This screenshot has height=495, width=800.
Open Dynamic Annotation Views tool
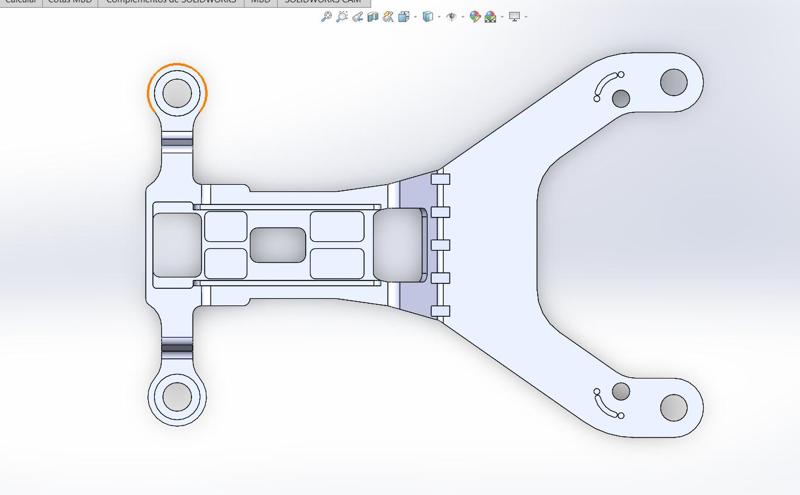click(x=388, y=17)
